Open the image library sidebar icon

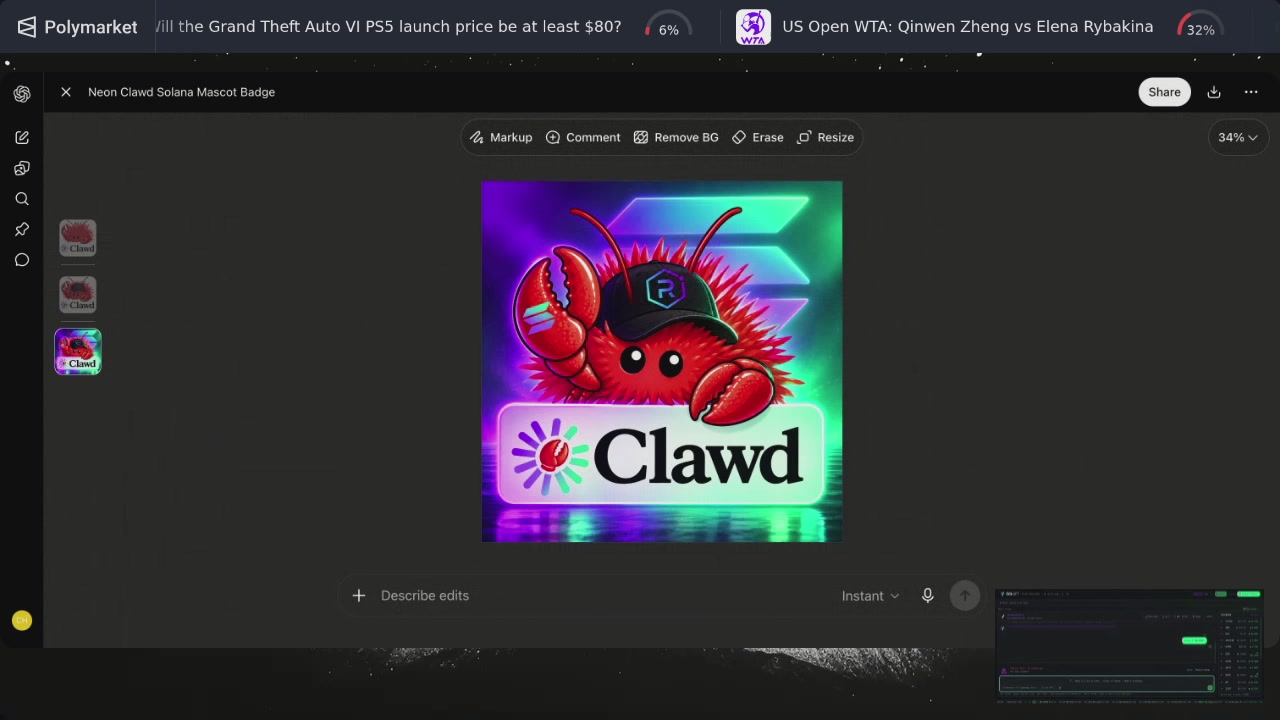pyautogui.click(x=22, y=168)
